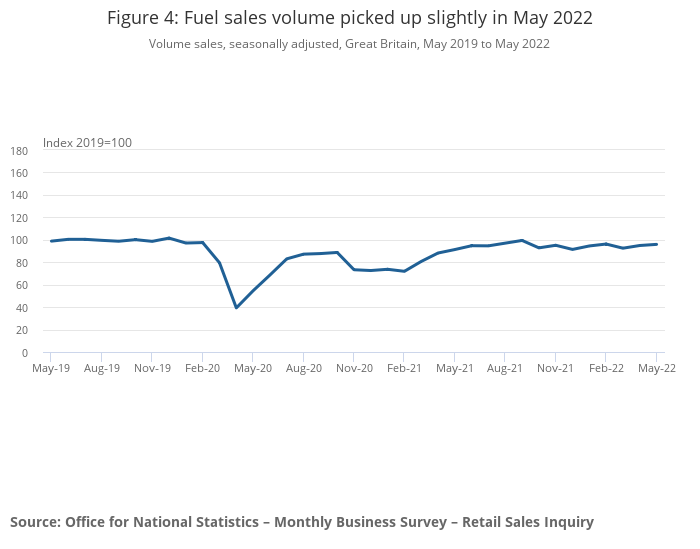Select the Feb-21 x-axis label
This screenshot has width=700, height=549.
tap(404, 368)
